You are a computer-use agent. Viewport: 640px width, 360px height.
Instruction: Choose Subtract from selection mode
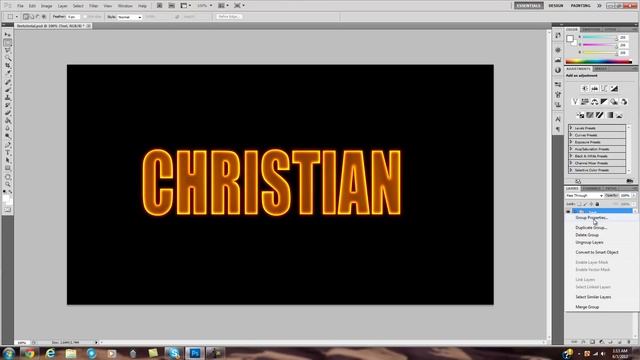pos(38,17)
